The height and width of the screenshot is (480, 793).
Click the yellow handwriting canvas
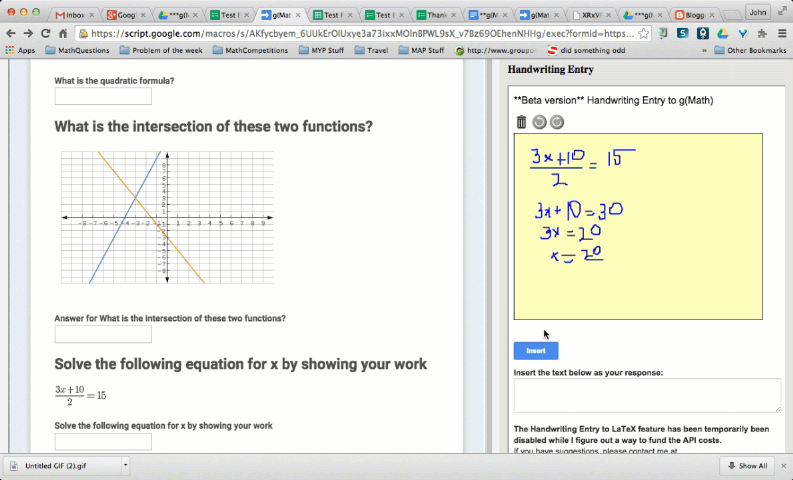[638, 227]
